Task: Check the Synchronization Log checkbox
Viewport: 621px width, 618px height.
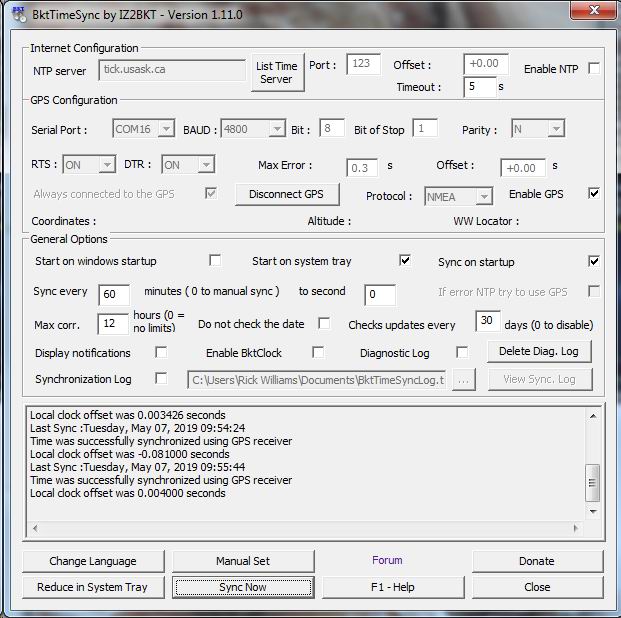Action: pos(161,378)
